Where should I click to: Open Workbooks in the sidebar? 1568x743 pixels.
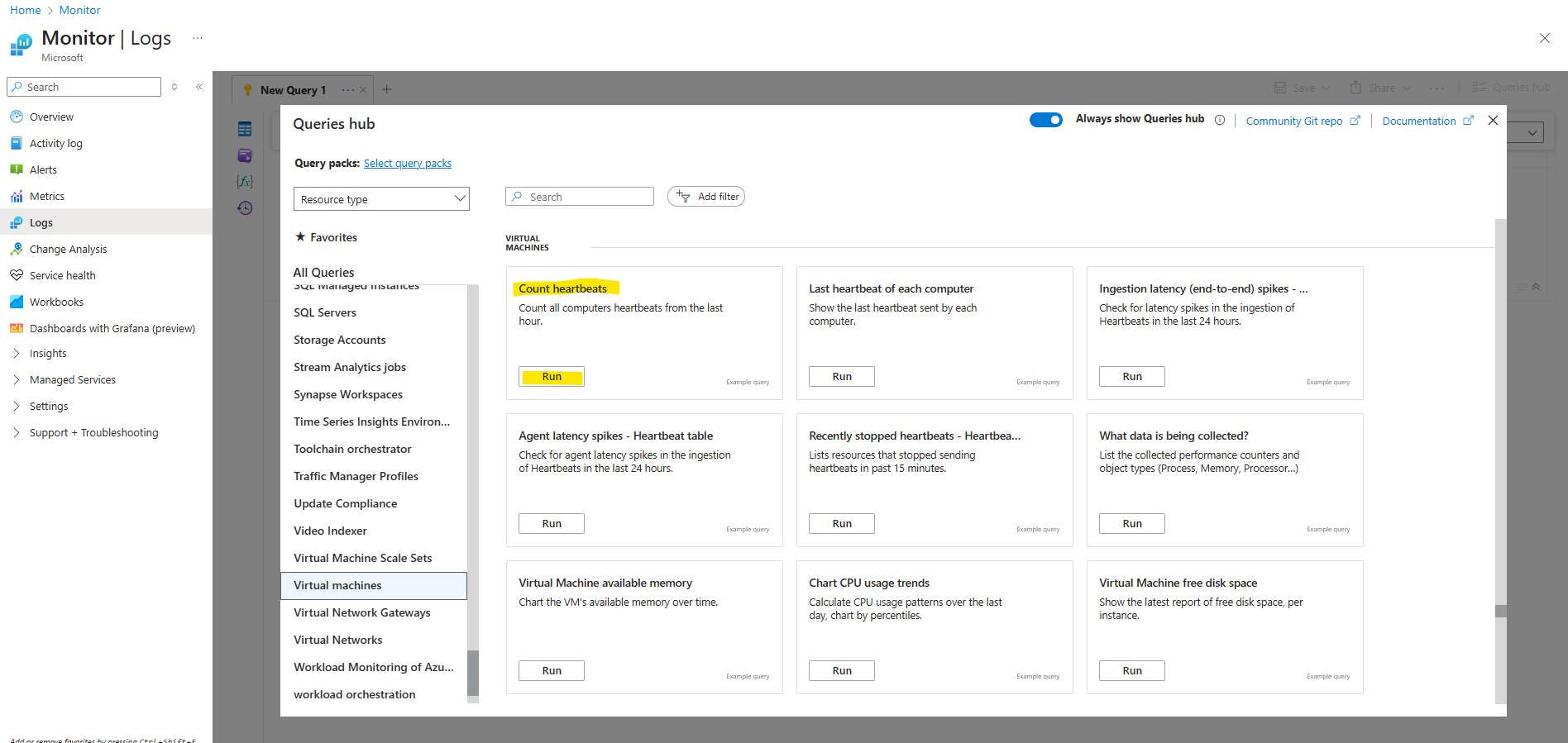click(x=56, y=302)
